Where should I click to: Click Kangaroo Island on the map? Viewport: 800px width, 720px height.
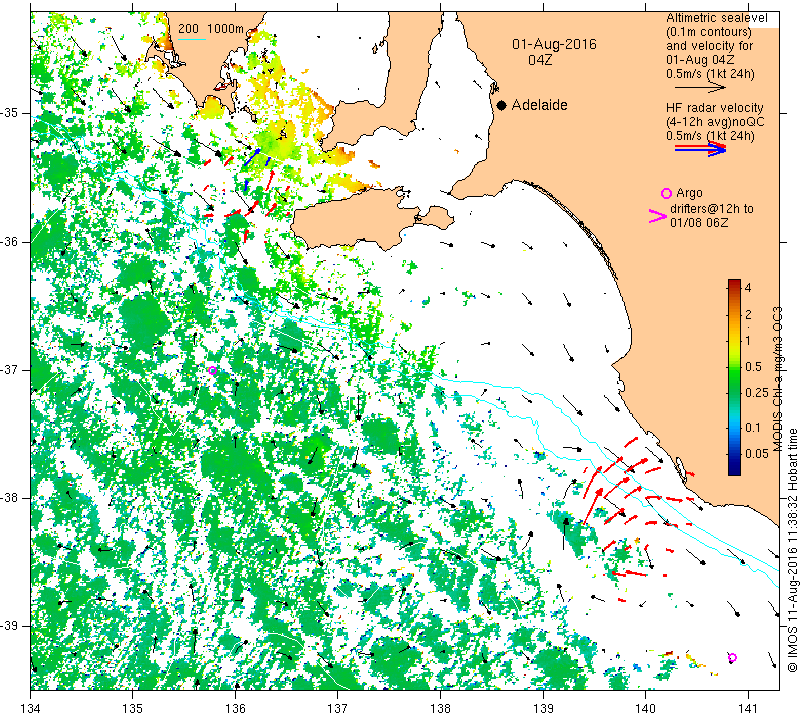[357, 219]
